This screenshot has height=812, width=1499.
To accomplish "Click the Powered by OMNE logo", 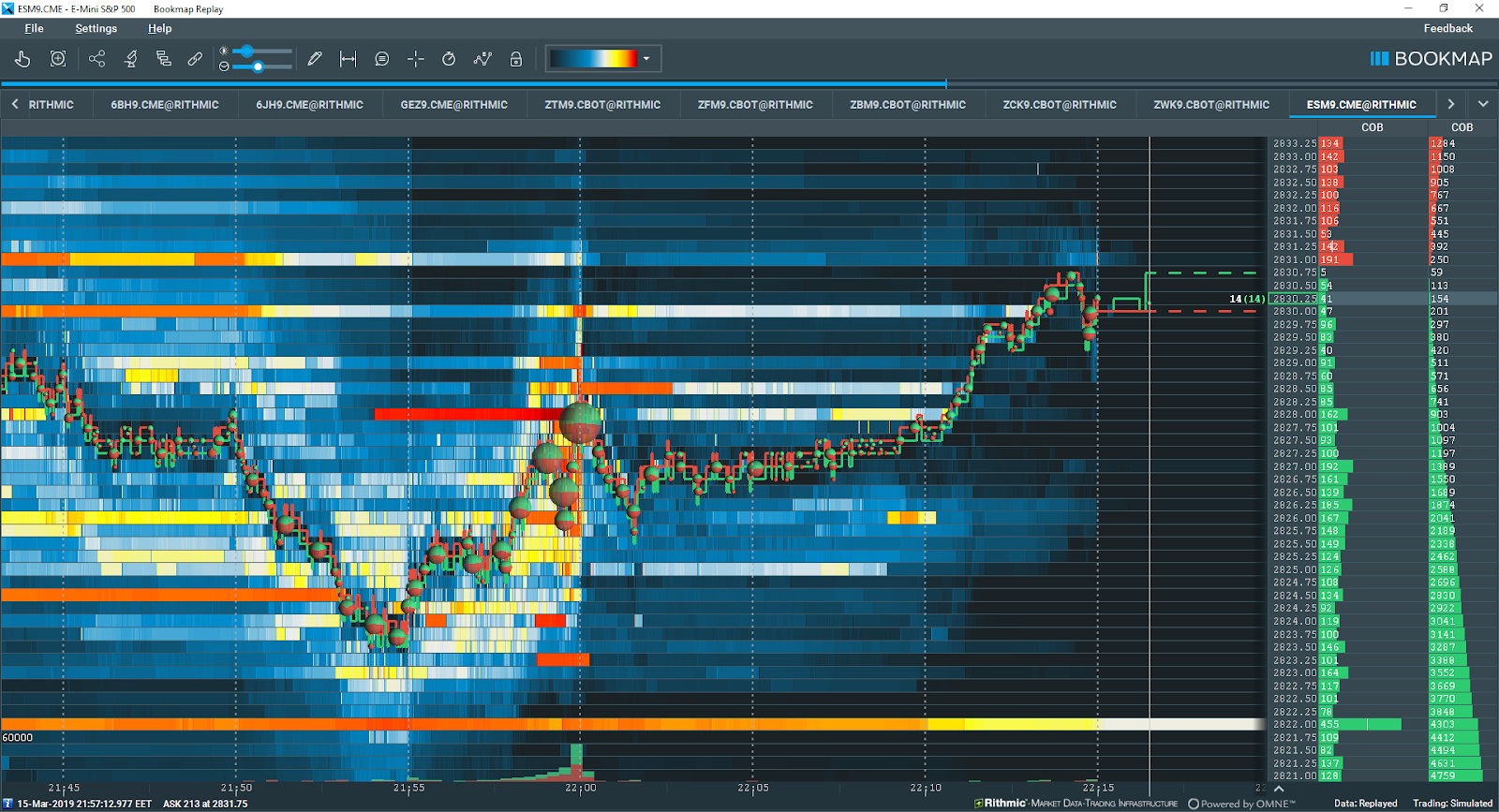I will tap(1241, 804).
